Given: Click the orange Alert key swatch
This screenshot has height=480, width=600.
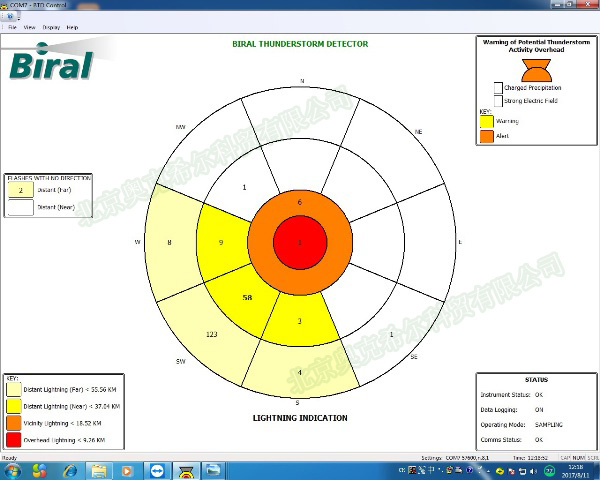Looking at the screenshot, I should (x=487, y=136).
